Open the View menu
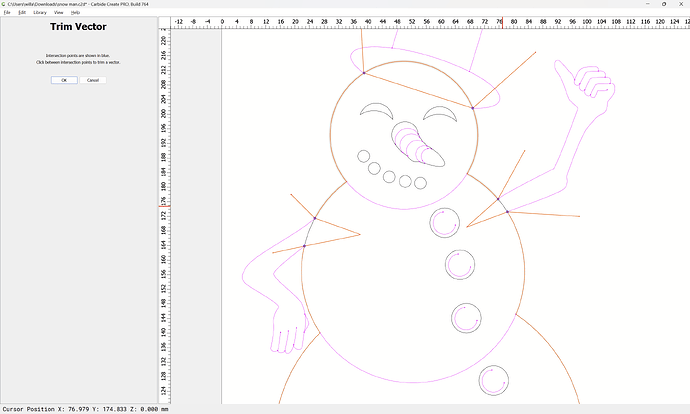 point(59,12)
